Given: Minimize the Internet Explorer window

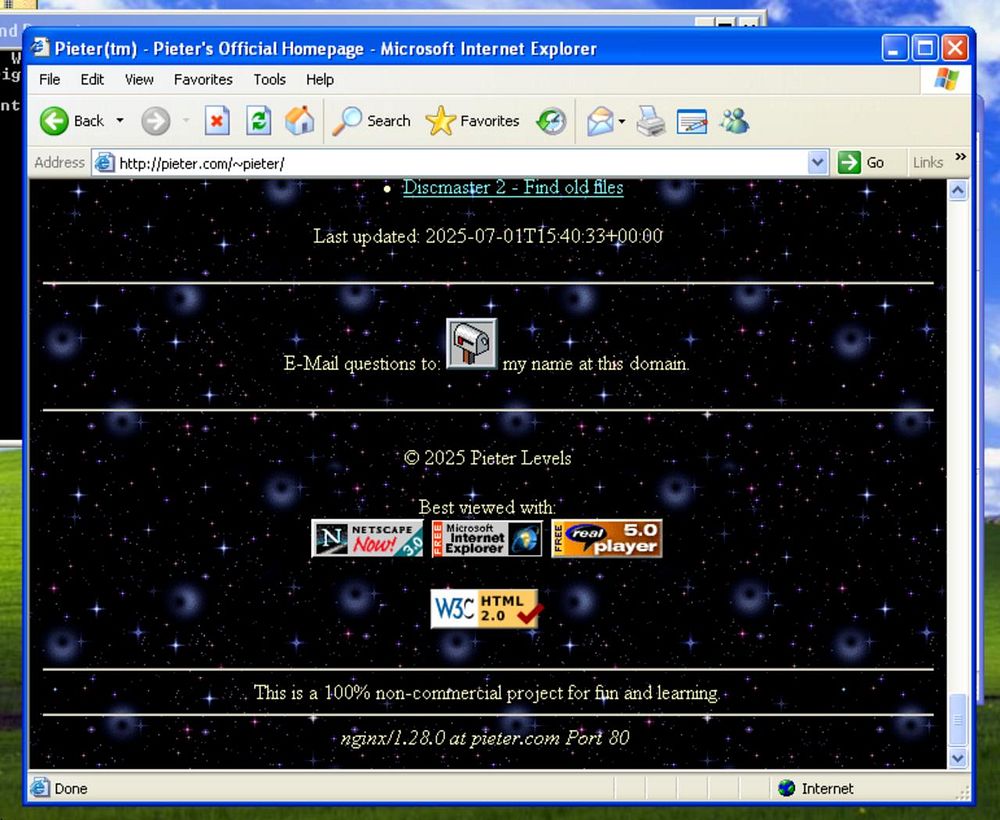Looking at the screenshot, I should (895, 48).
